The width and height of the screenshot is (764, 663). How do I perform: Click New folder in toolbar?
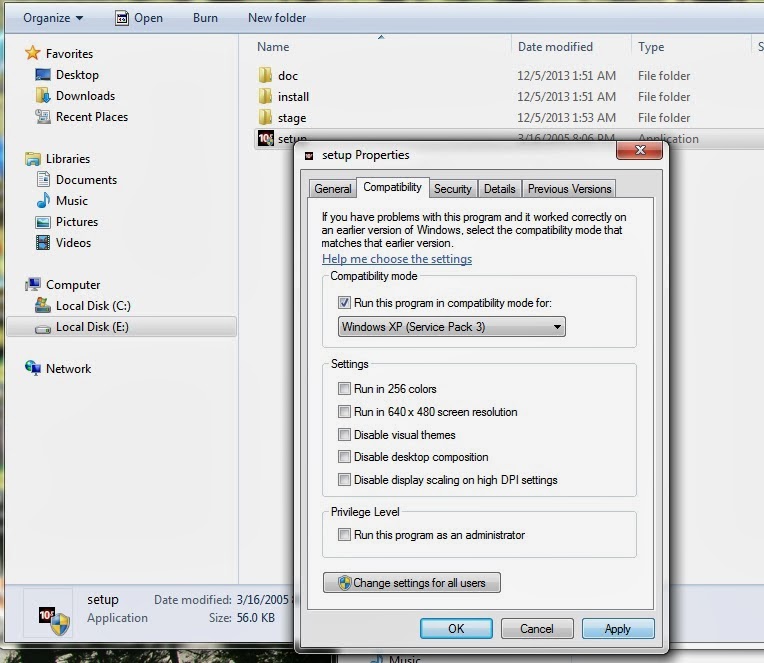(x=277, y=18)
